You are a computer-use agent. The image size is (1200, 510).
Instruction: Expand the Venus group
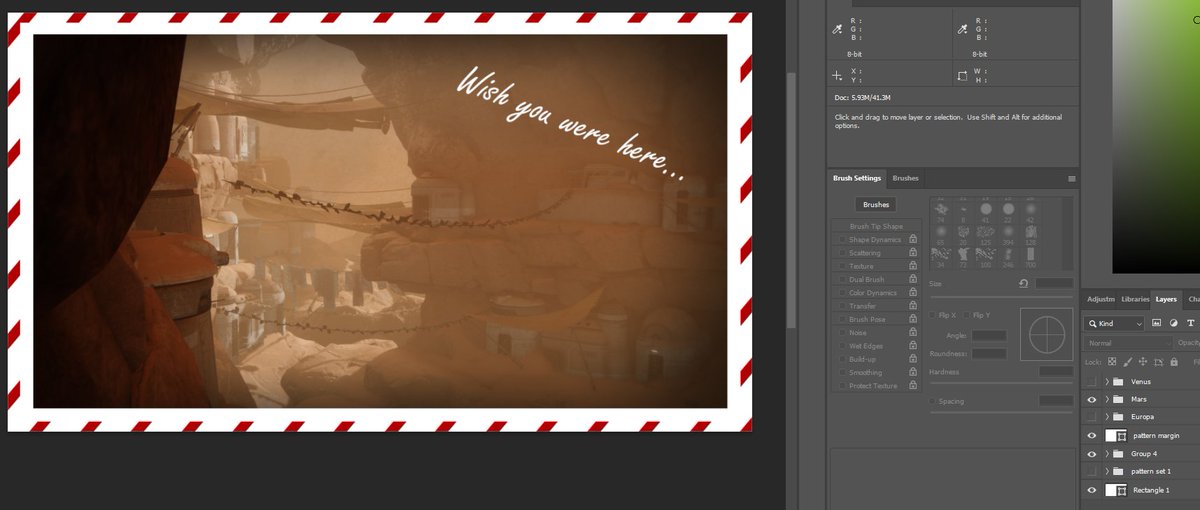tap(1106, 382)
